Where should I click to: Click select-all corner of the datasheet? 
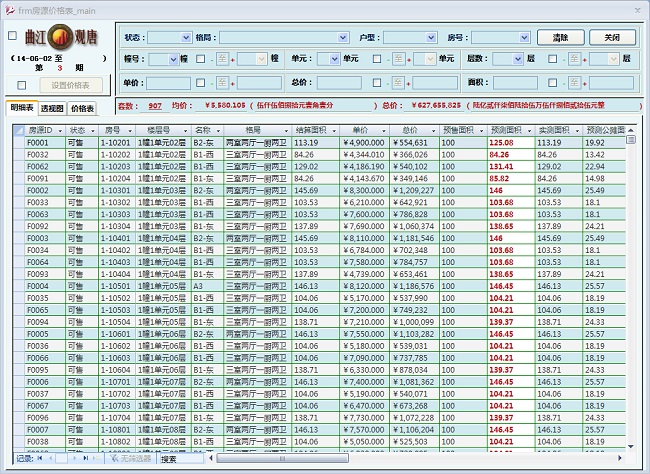click(x=18, y=130)
